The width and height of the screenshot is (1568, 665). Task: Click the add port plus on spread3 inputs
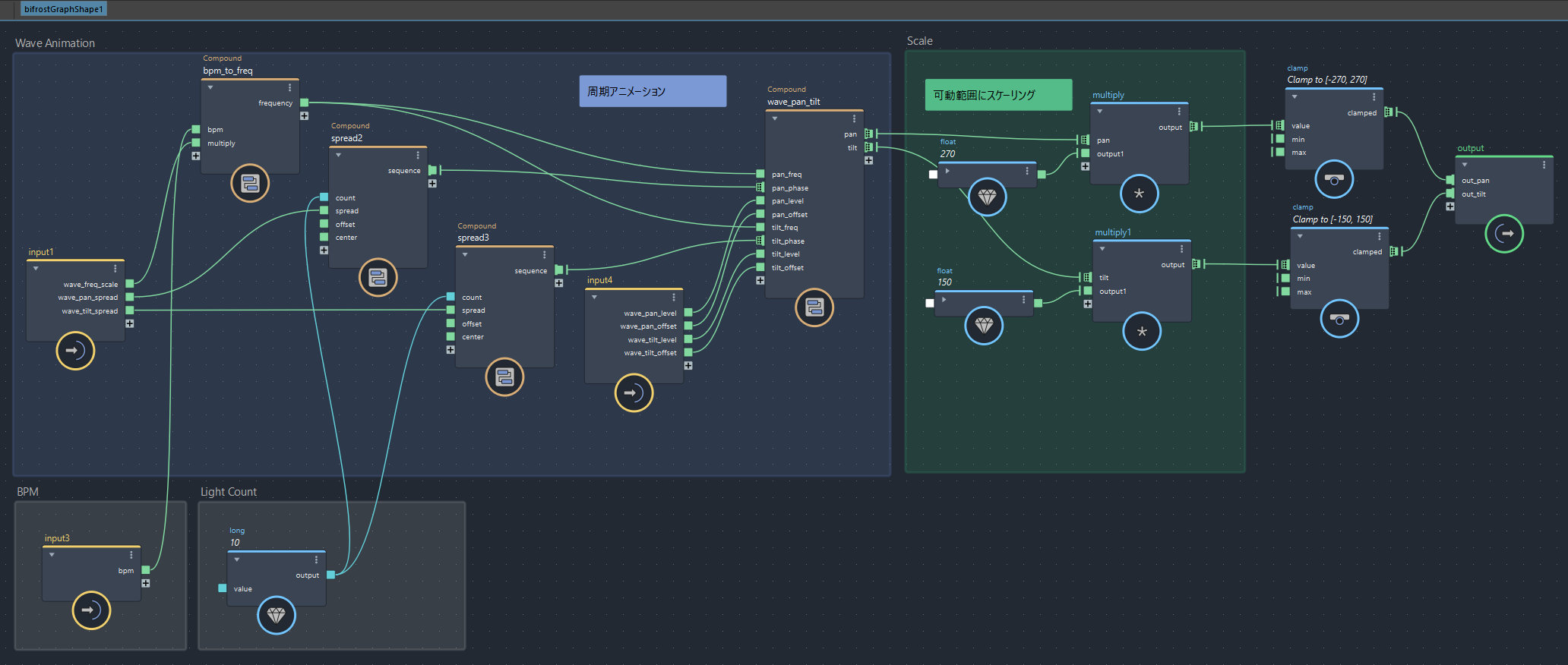point(450,350)
